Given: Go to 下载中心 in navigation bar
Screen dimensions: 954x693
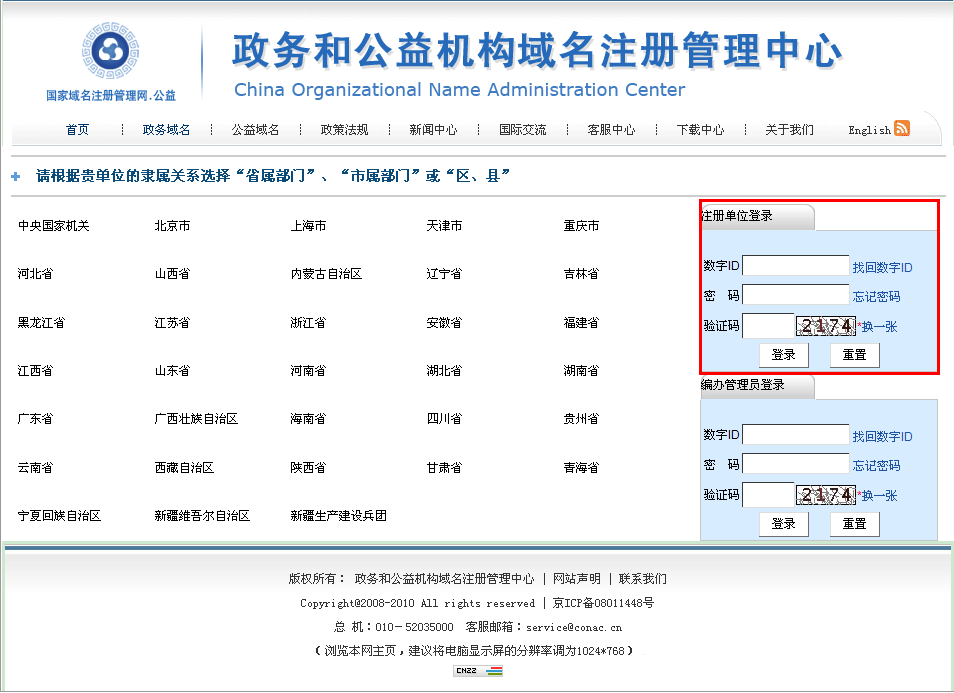Looking at the screenshot, I should pos(700,130).
